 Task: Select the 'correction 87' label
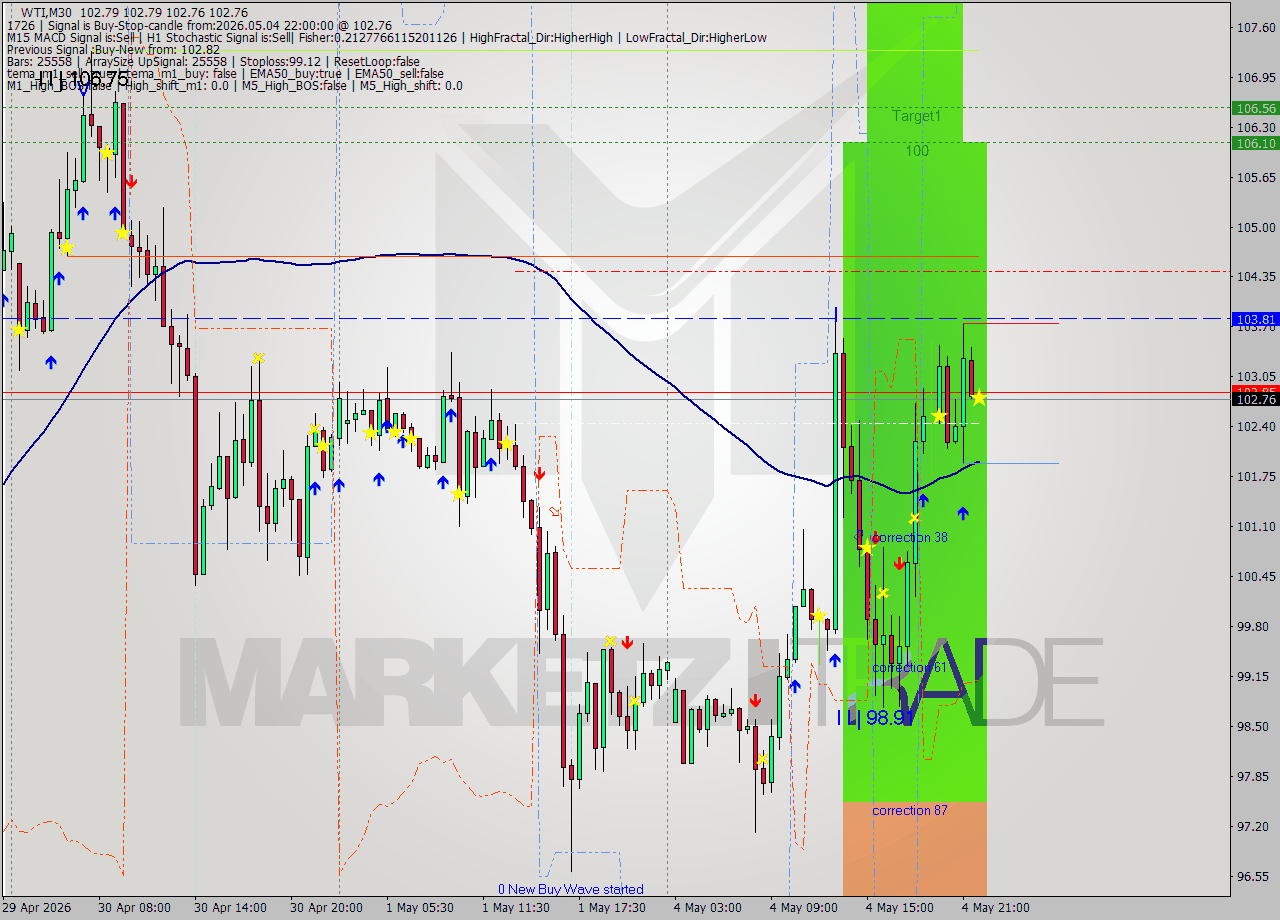909,810
